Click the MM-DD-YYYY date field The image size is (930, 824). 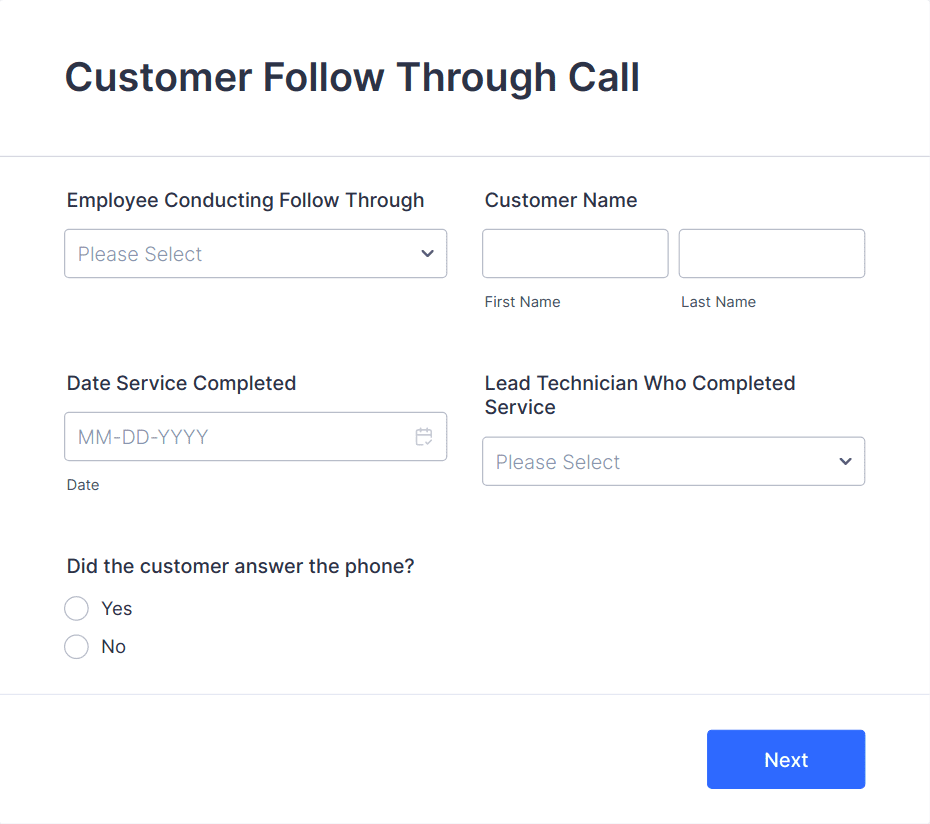pos(255,437)
